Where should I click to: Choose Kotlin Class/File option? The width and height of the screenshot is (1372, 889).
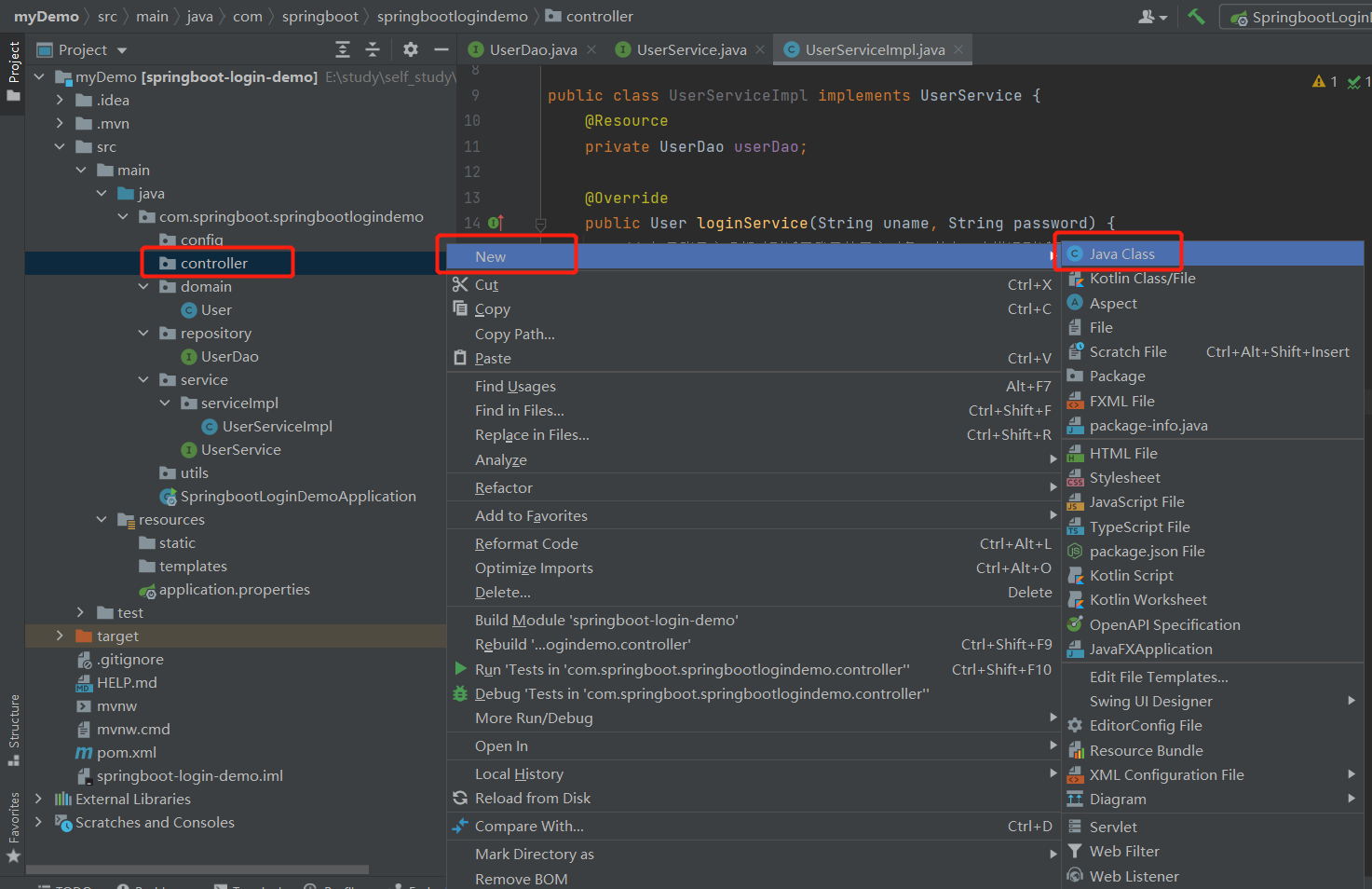[1213, 278]
